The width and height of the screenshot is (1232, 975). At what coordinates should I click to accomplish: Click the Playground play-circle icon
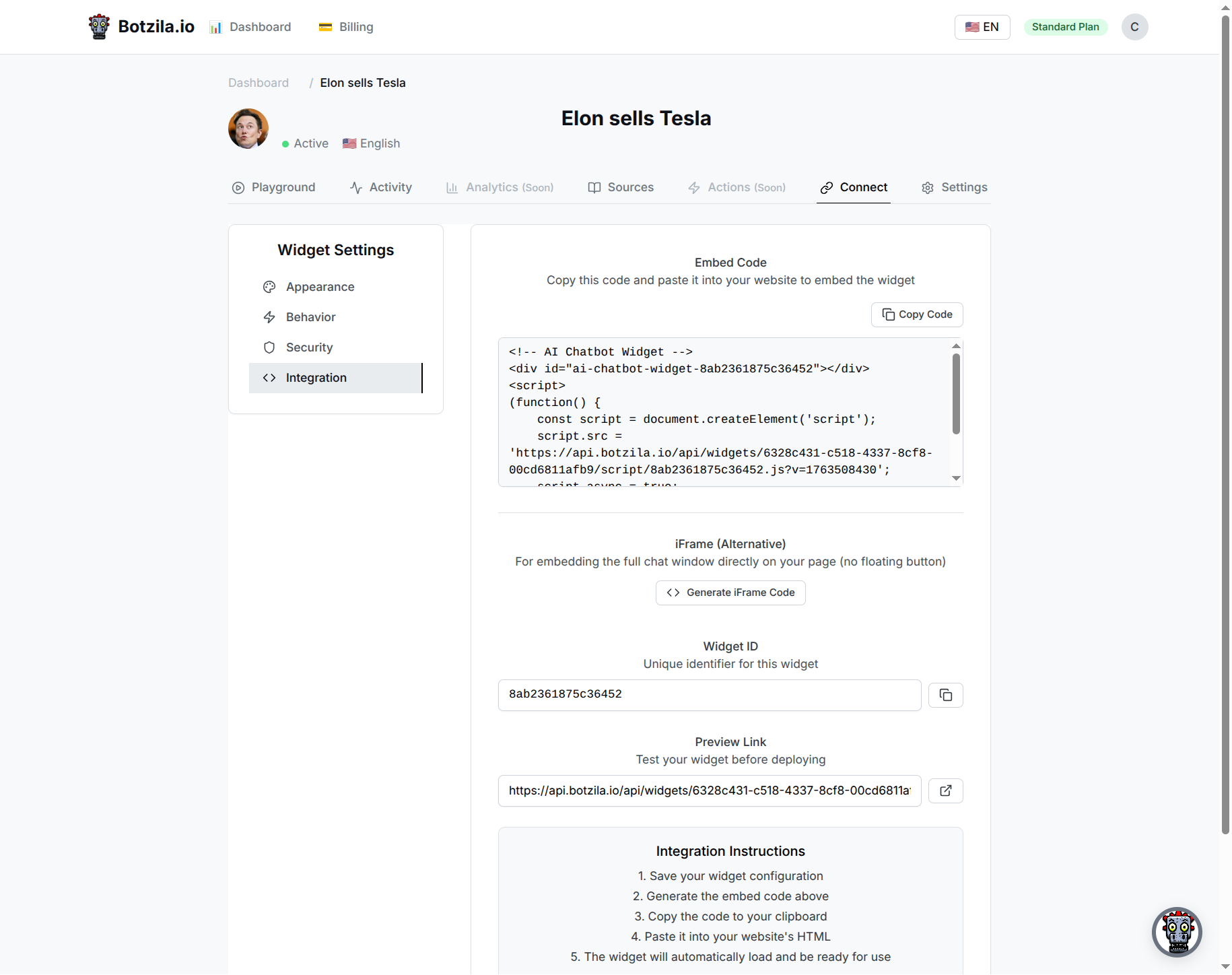point(238,188)
